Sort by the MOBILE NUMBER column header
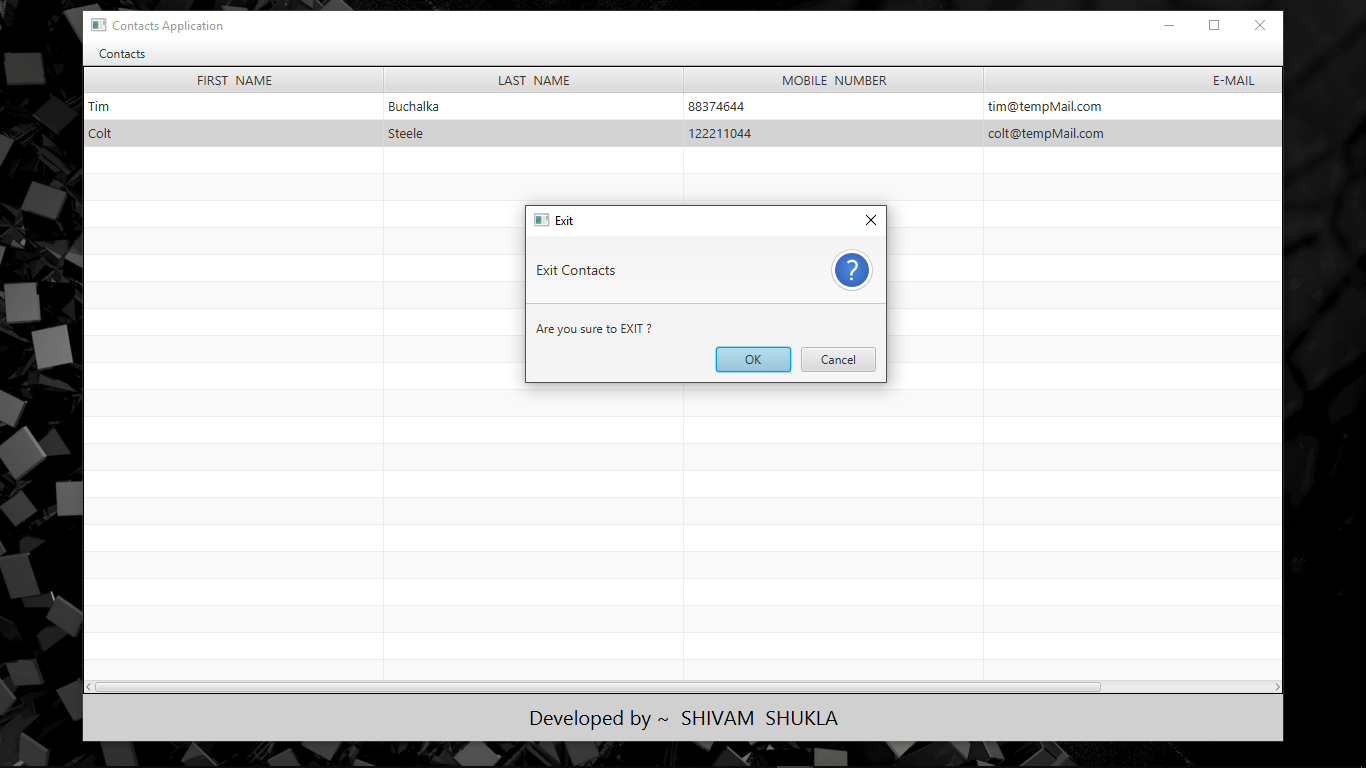 pyautogui.click(x=833, y=80)
